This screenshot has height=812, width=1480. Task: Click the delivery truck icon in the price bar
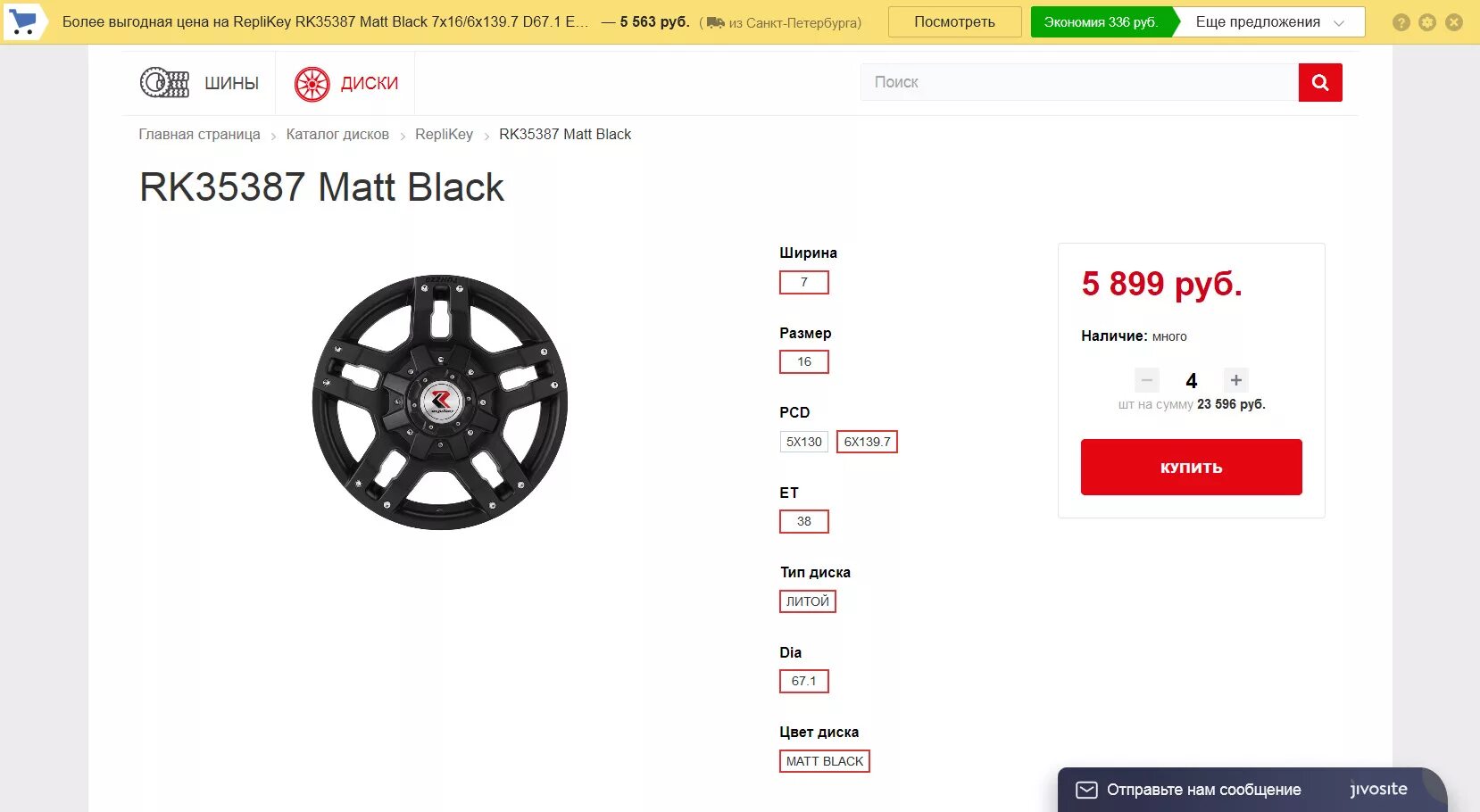click(x=716, y=22)
